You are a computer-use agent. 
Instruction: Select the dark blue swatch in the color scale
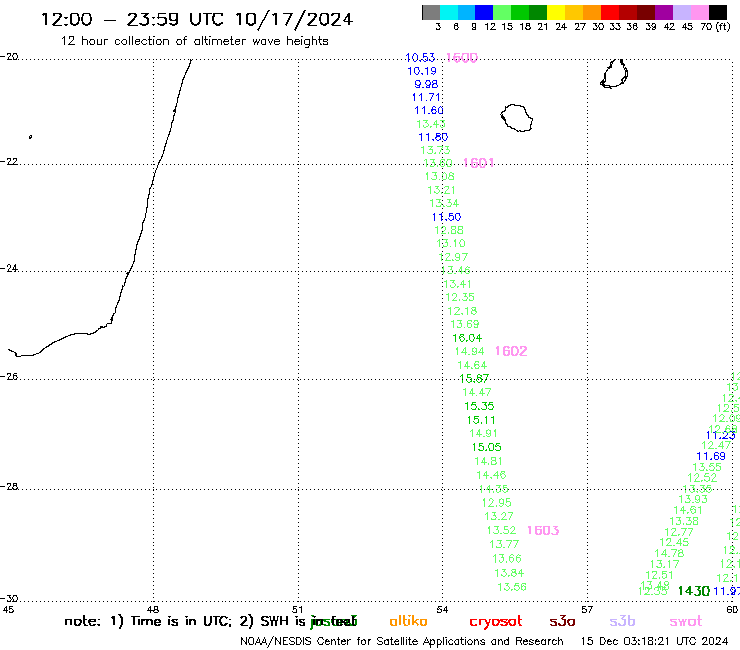(x=485, y=12)
